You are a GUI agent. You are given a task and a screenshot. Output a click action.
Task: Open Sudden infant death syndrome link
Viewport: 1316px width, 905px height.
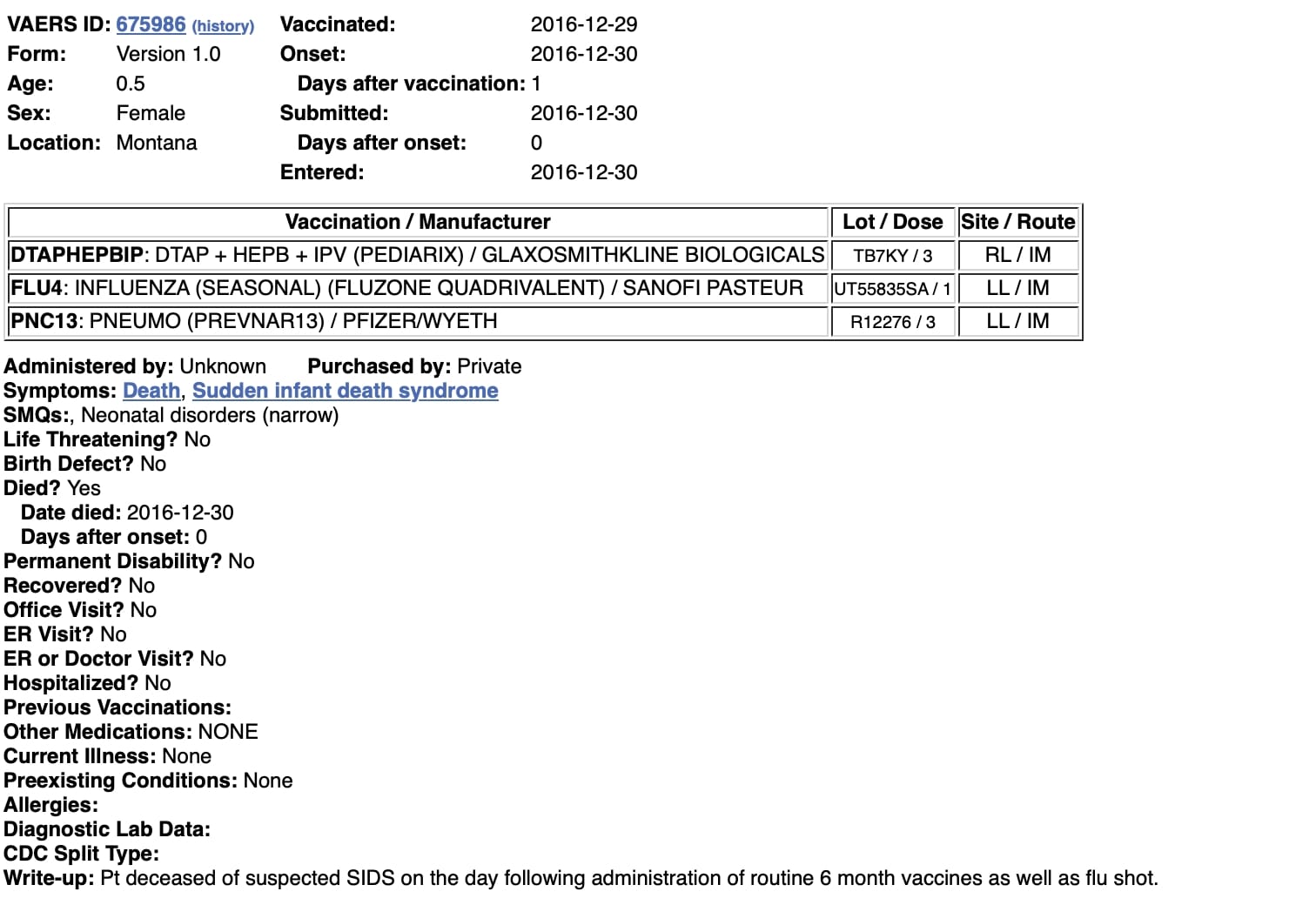[346, 391]
